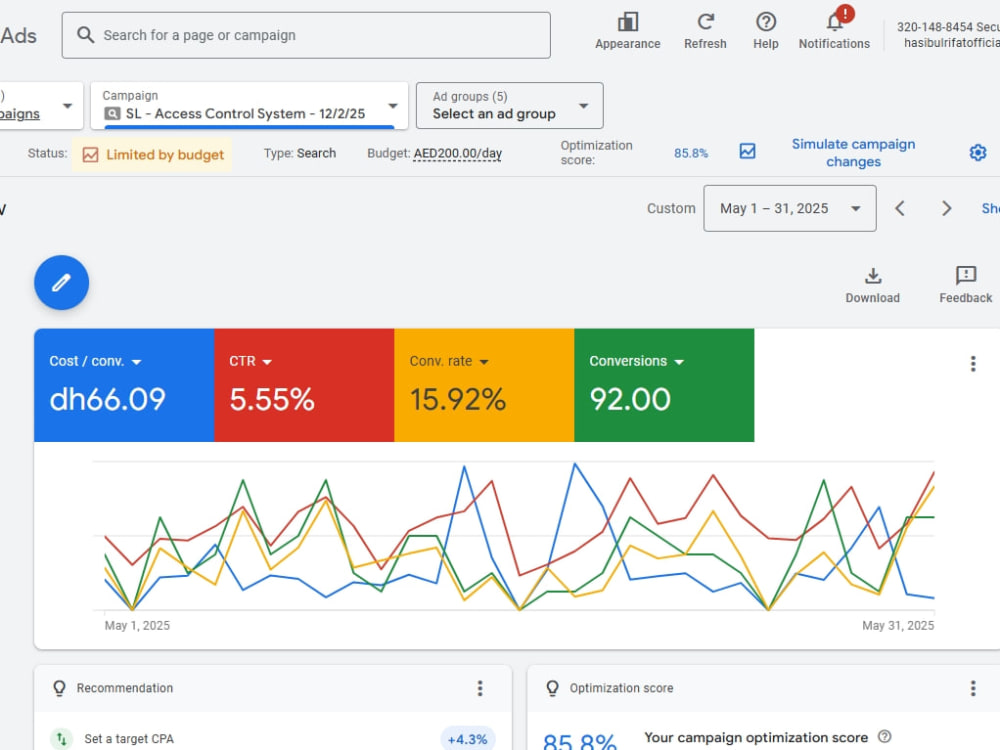Select the green Conversions scorecard tile

(664, 385)
